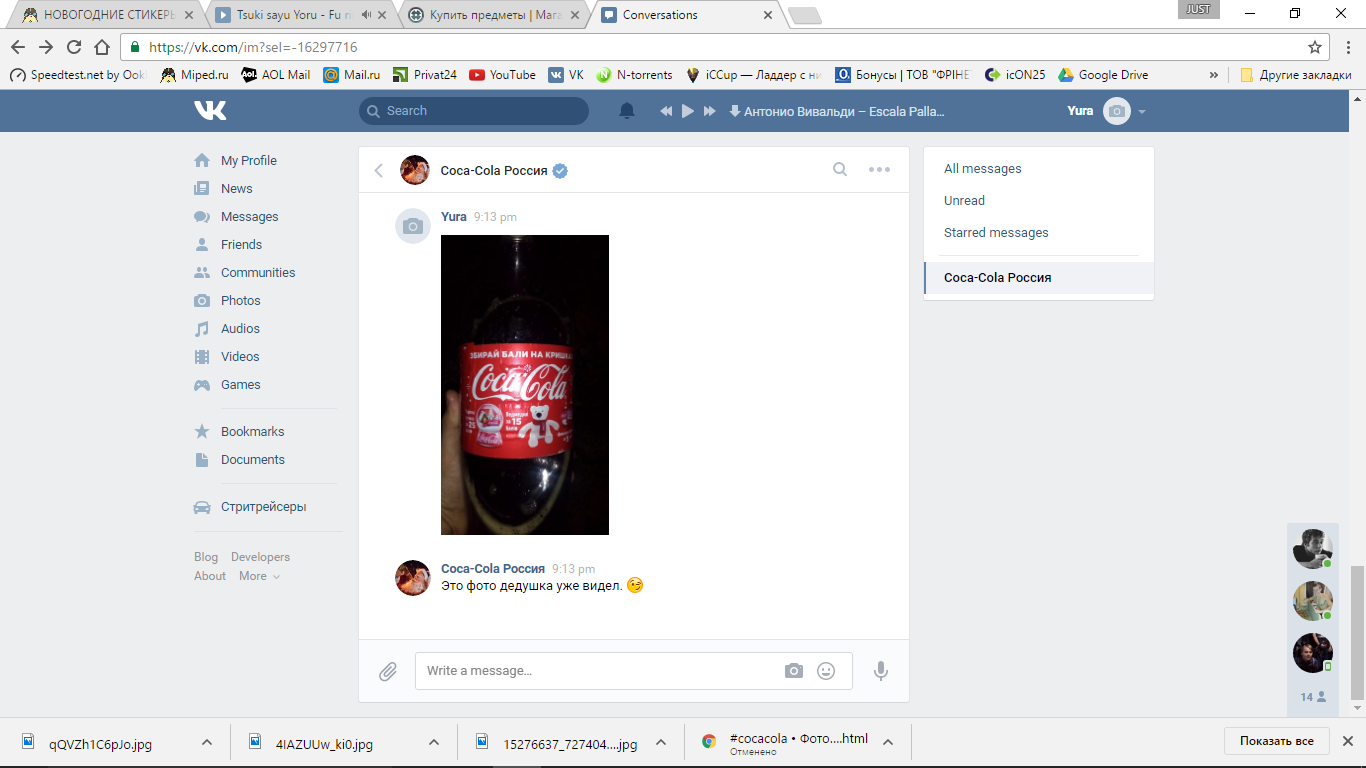Mute the Tsuki sayu Yoru tab speaker icon
Viewport: 1366px width, 768px height.
[x=367, y=15]
